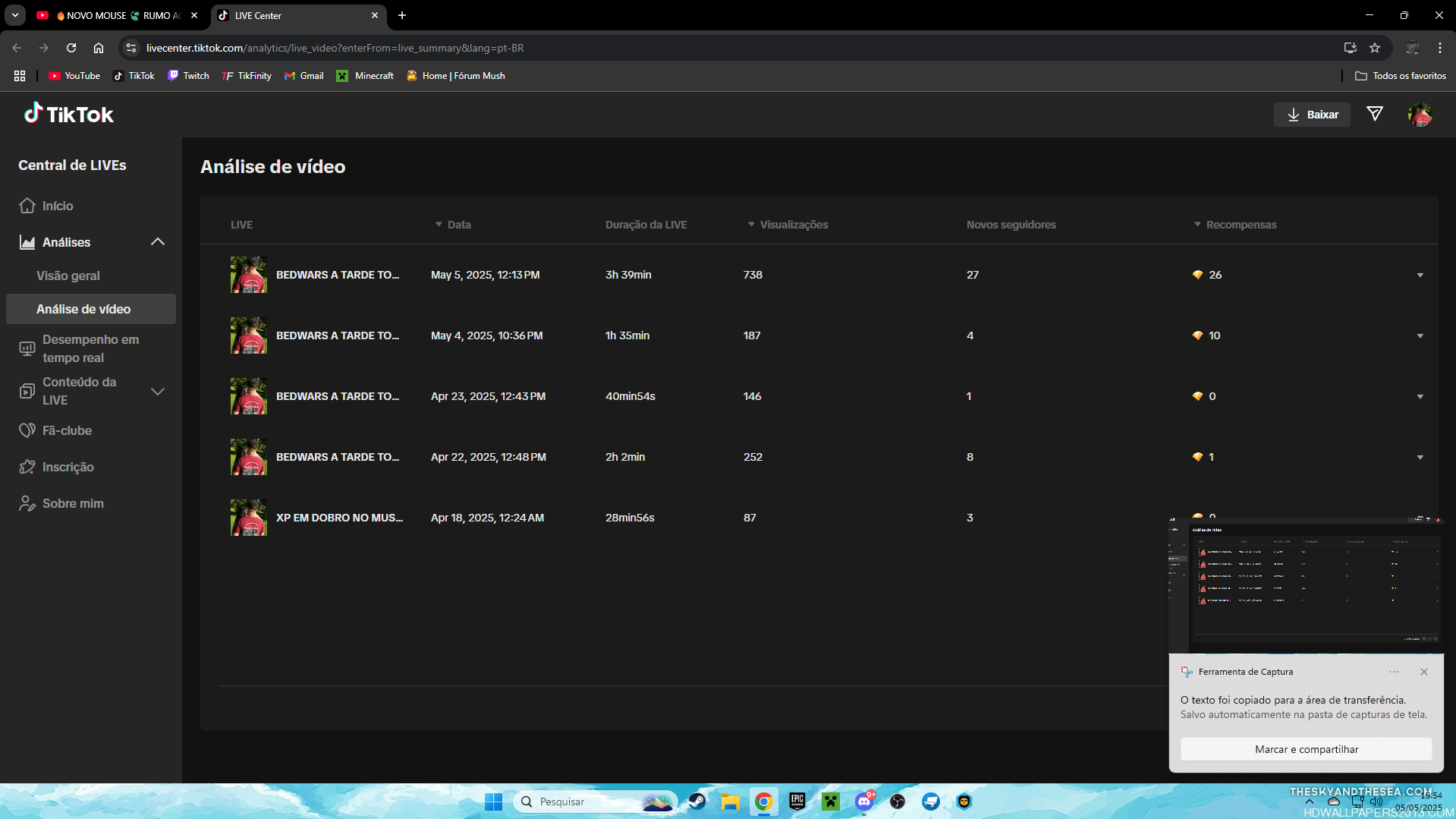This screenshot has height=819, width=1456.
Task: Open Steam from taskbar
Action: click(x=697, y=802)
